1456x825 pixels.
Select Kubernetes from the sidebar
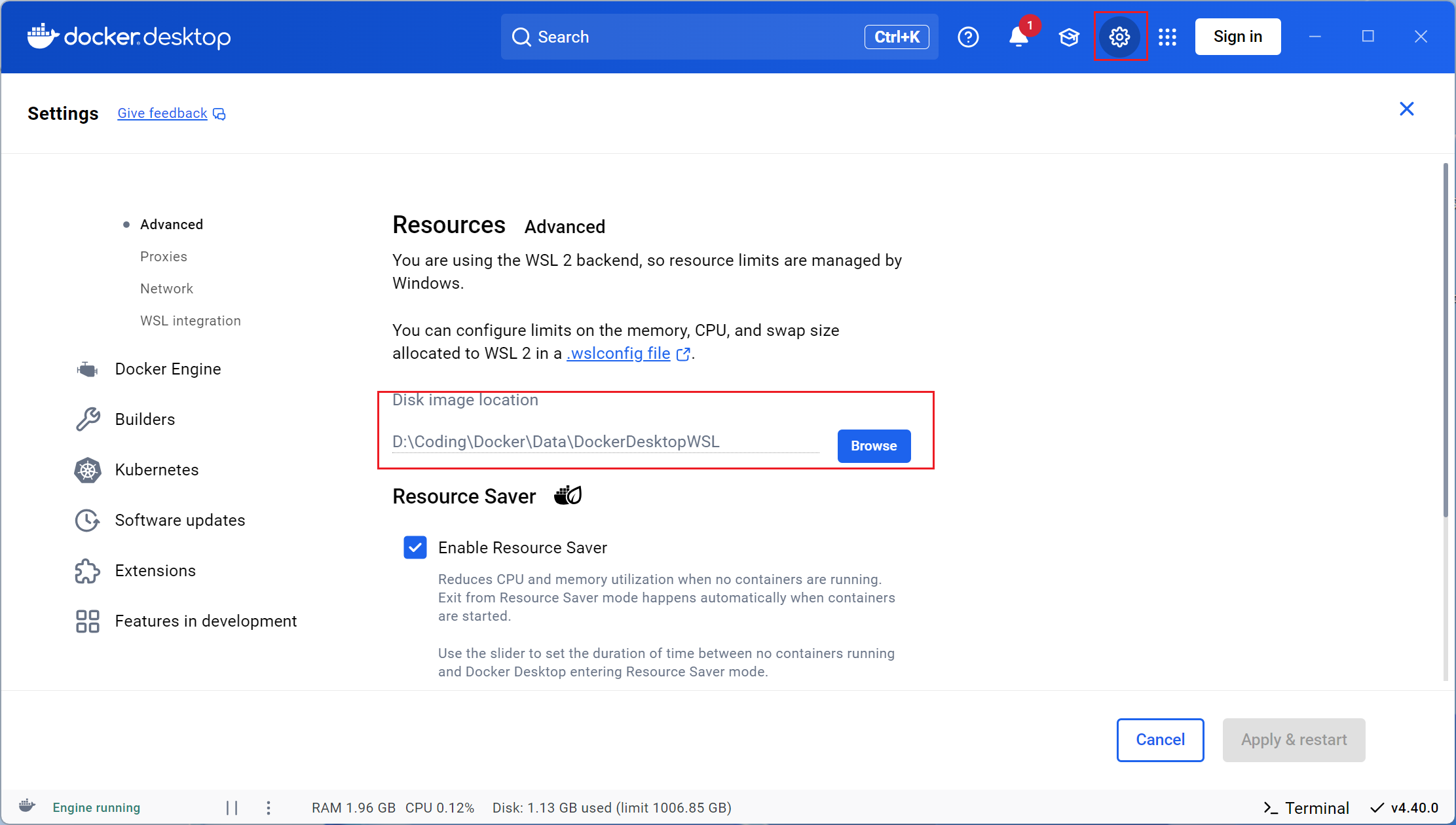tap(157, 469)
